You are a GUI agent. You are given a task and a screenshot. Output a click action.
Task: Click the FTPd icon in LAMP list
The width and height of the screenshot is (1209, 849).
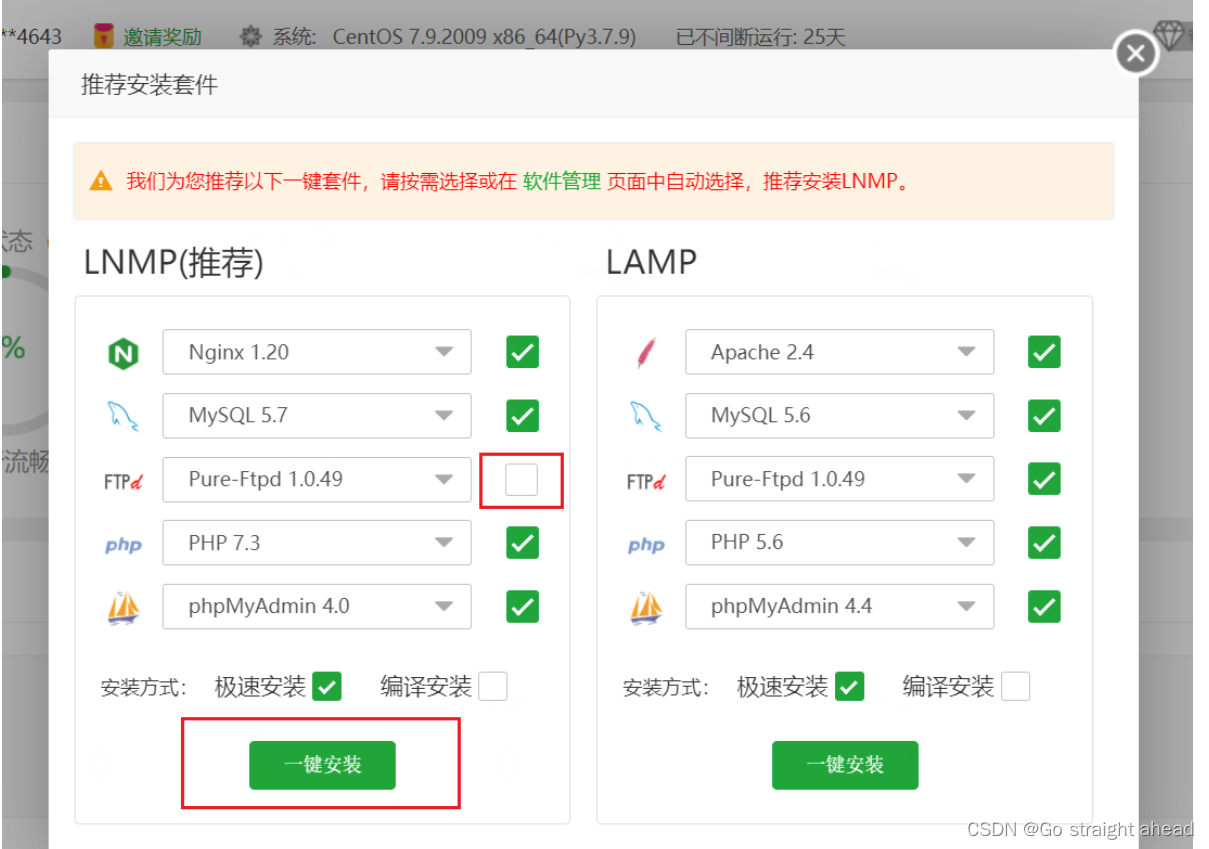click(646, 481)
